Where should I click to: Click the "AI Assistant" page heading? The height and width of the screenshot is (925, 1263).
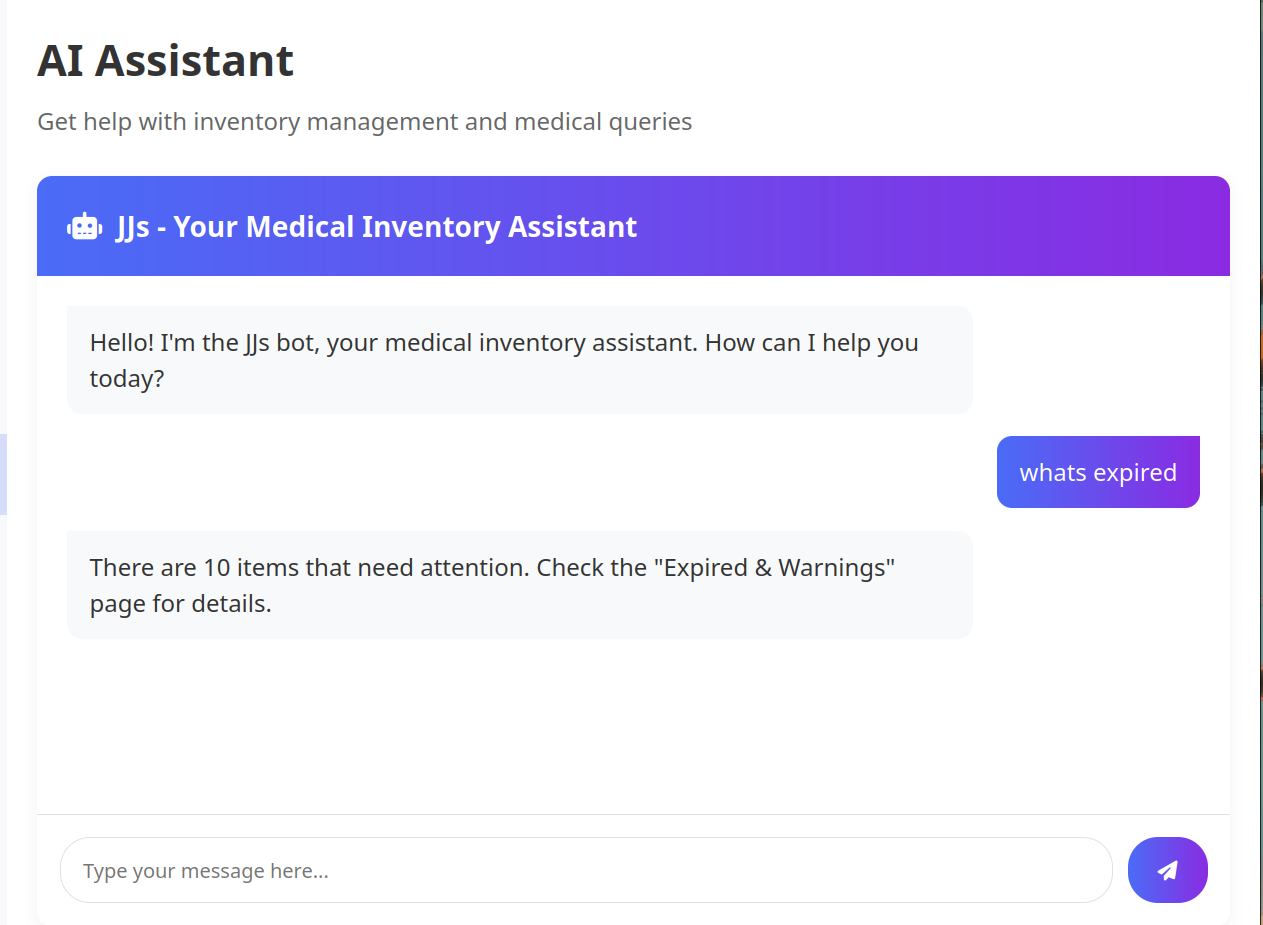(165, 61)
